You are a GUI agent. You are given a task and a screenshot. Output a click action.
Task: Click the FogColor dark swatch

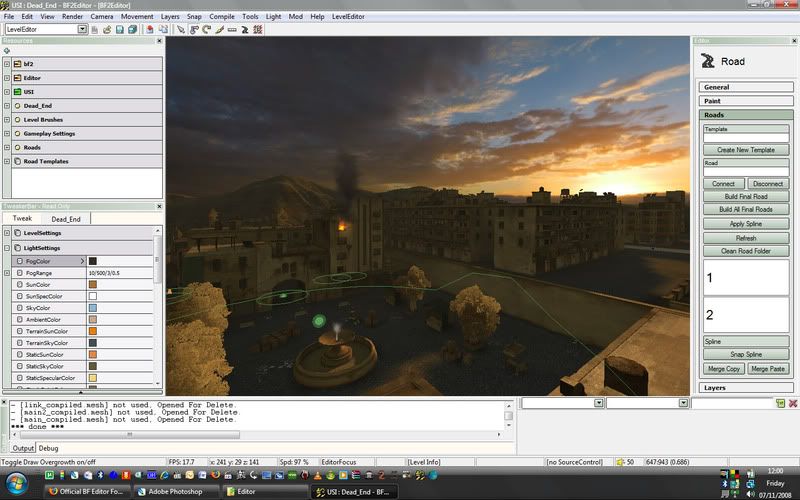point(93,261)
